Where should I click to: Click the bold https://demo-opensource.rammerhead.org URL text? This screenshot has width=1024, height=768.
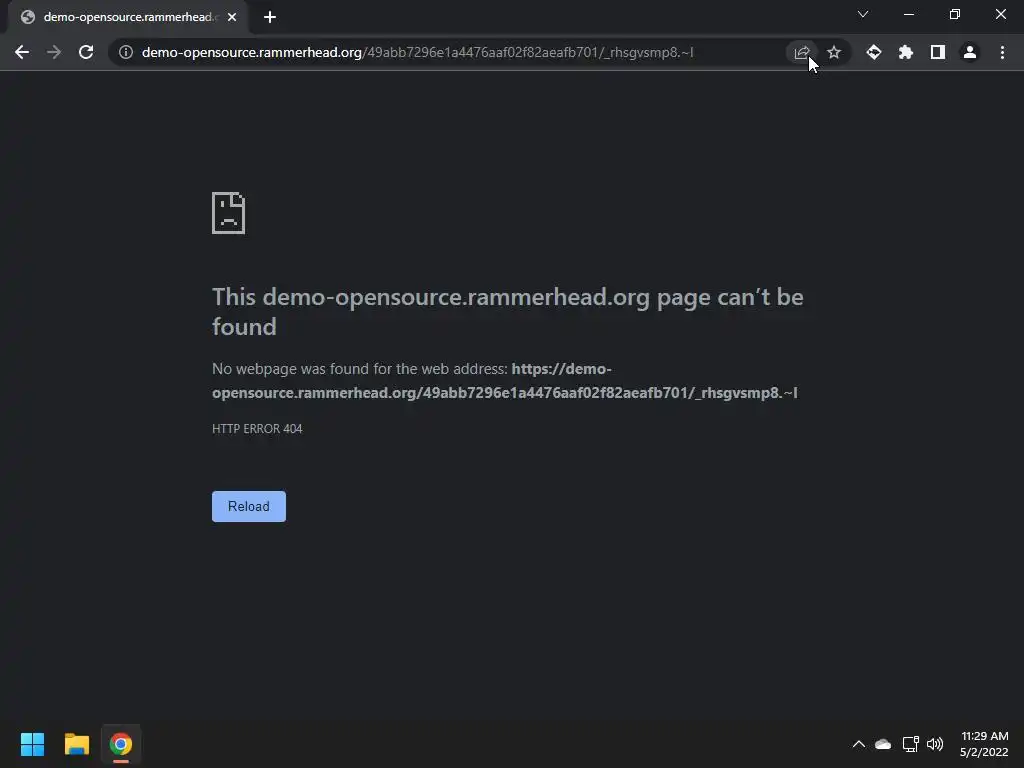click(504, 381)
